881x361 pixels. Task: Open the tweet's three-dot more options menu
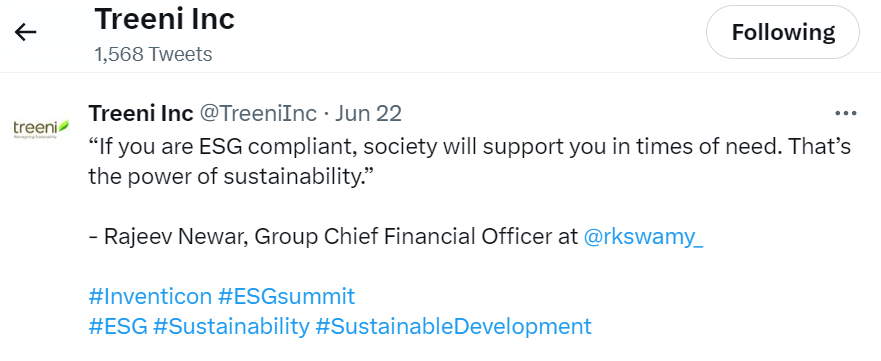coord(846,114)
